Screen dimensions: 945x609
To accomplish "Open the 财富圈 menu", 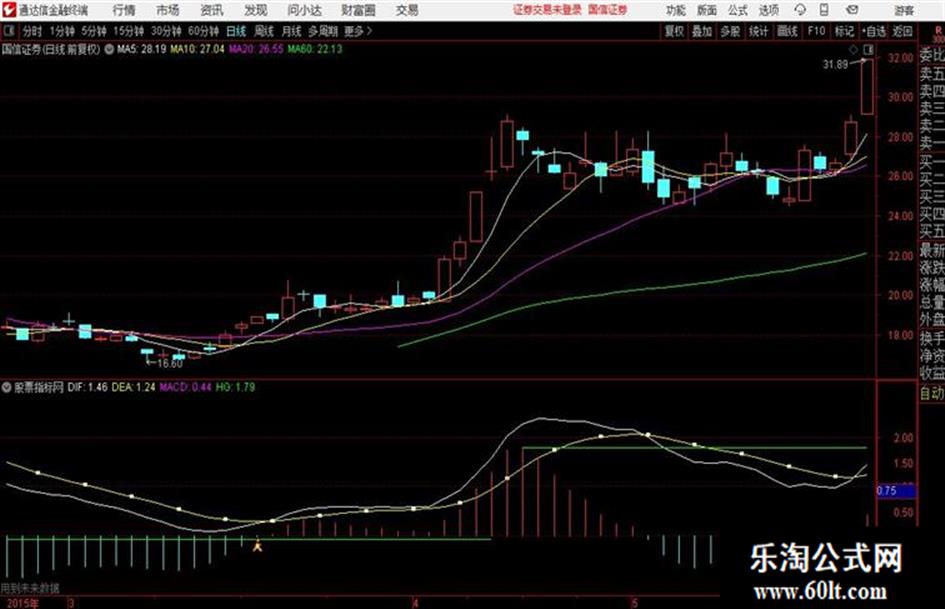I will point(358,10).
